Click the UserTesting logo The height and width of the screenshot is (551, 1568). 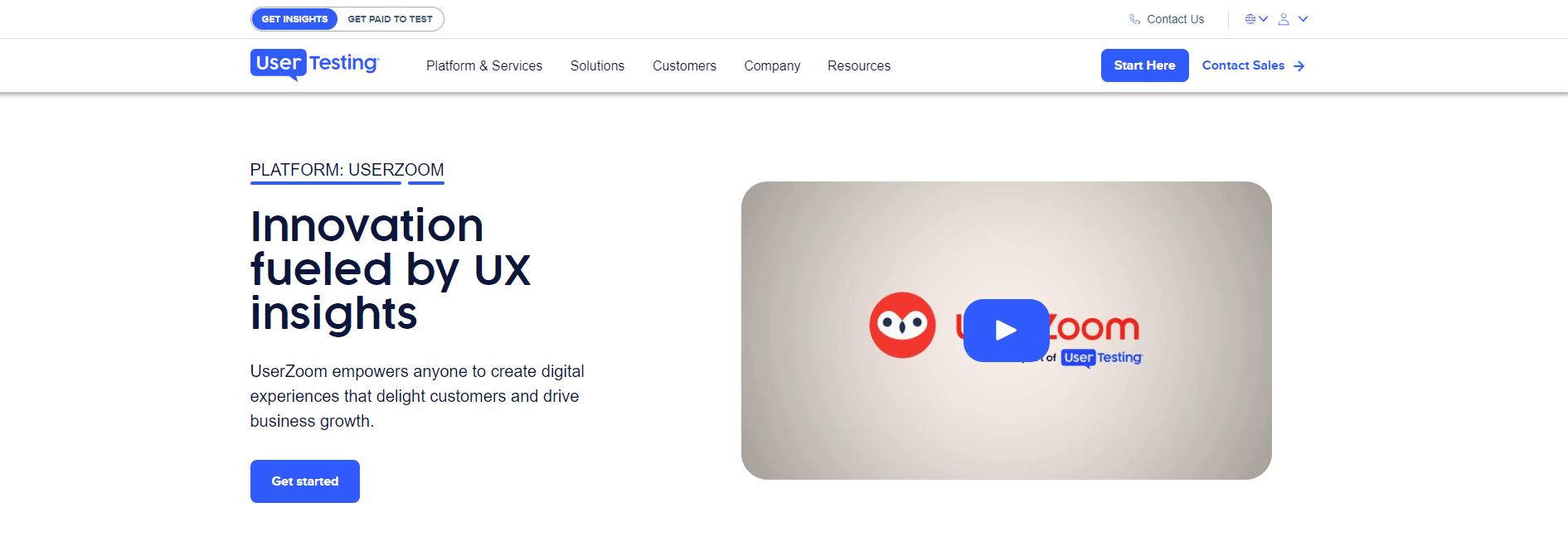[314, 65]
